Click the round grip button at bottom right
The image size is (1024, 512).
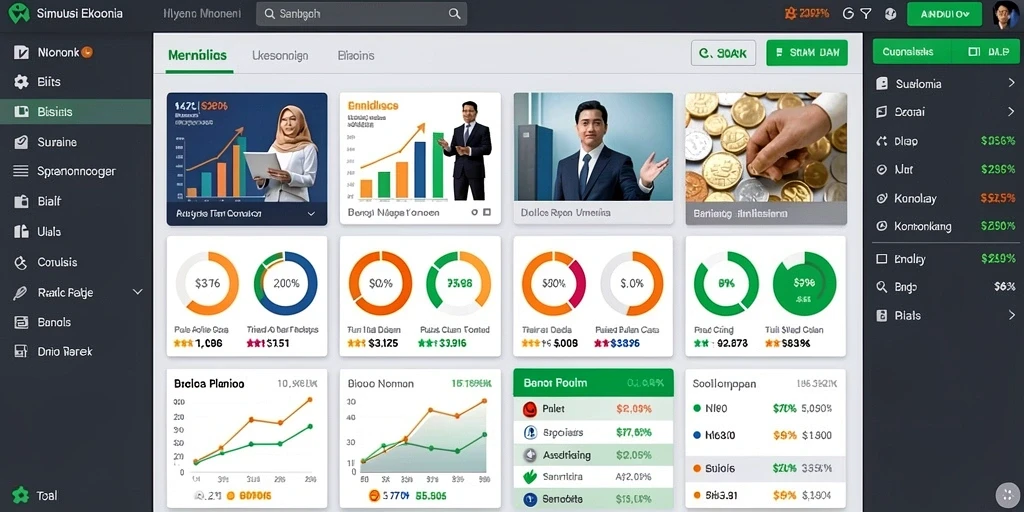[1008, 494]
